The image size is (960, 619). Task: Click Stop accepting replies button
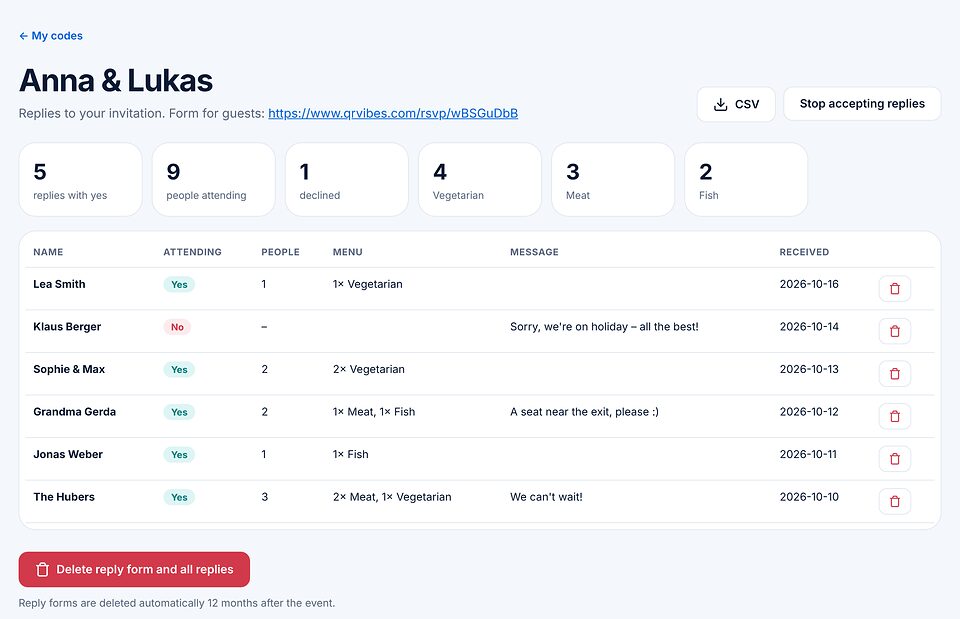861,104
